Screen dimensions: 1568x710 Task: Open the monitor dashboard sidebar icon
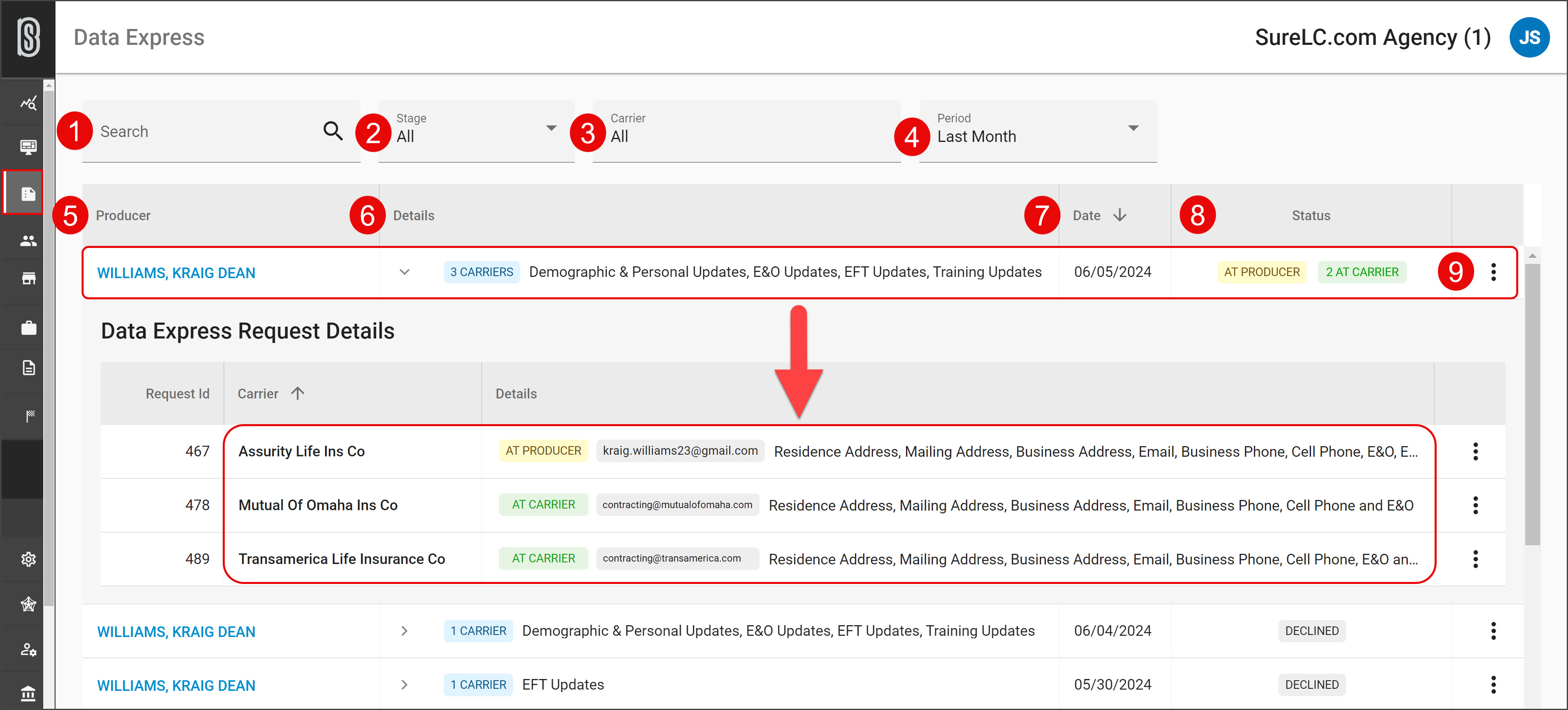point(28,147)
